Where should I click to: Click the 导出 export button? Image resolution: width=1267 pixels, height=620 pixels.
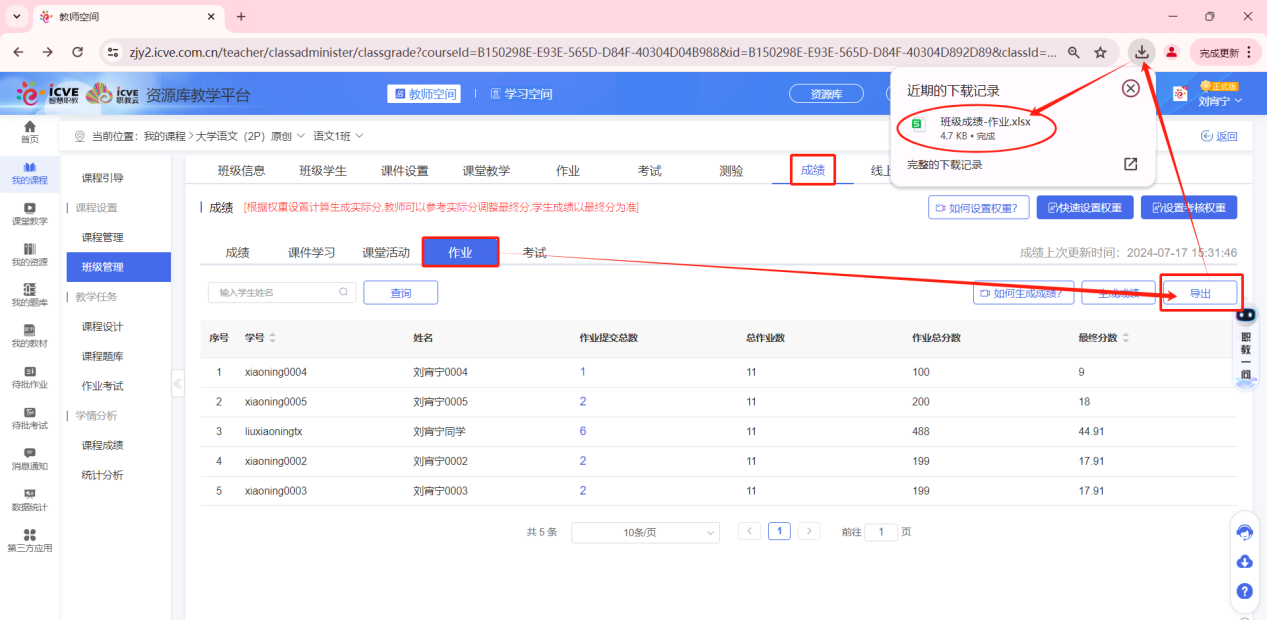[x=1200, y=293]
